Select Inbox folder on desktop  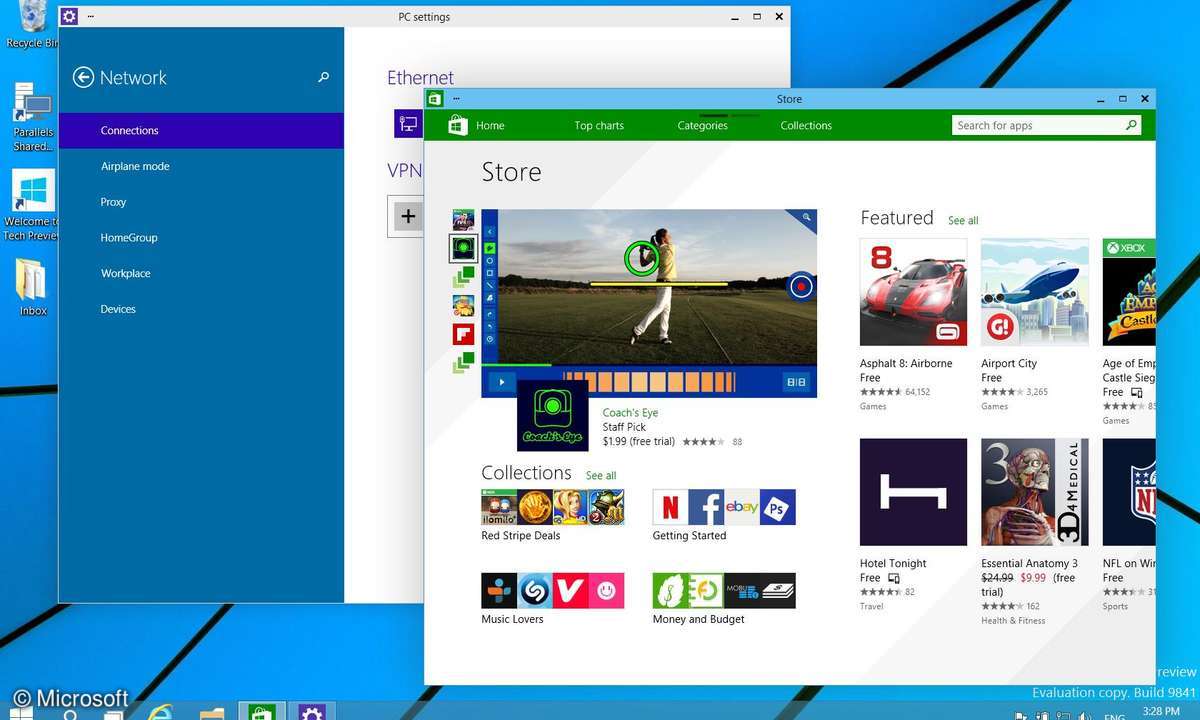(33, 287)
